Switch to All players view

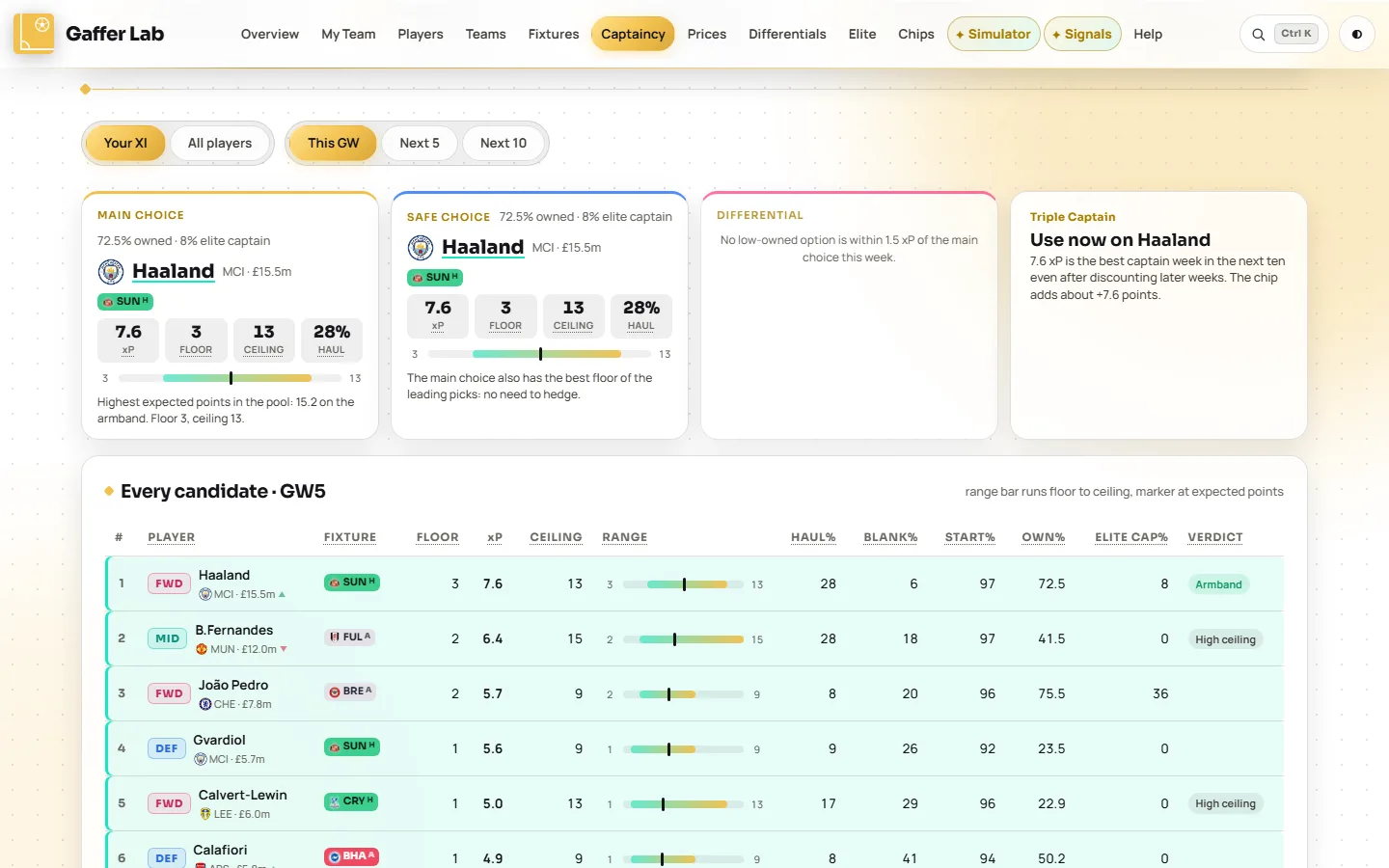pyautogui.click(x=220, y=144)
